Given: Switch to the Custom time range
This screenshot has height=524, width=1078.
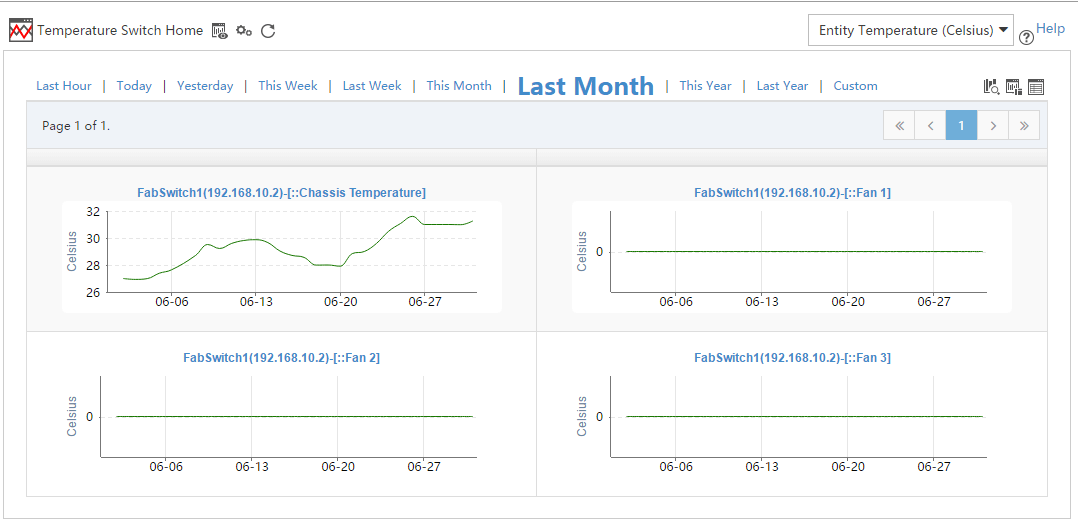Looking at the screenshot, I should tap(855, 86).
